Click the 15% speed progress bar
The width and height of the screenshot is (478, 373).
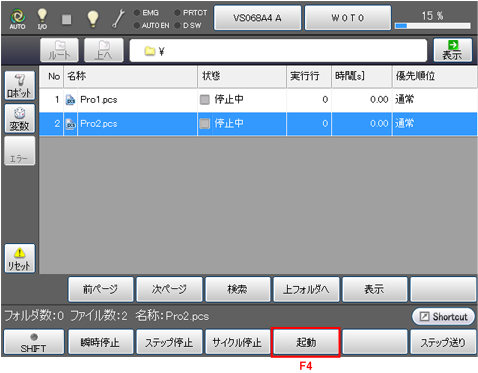coord(432,26)
